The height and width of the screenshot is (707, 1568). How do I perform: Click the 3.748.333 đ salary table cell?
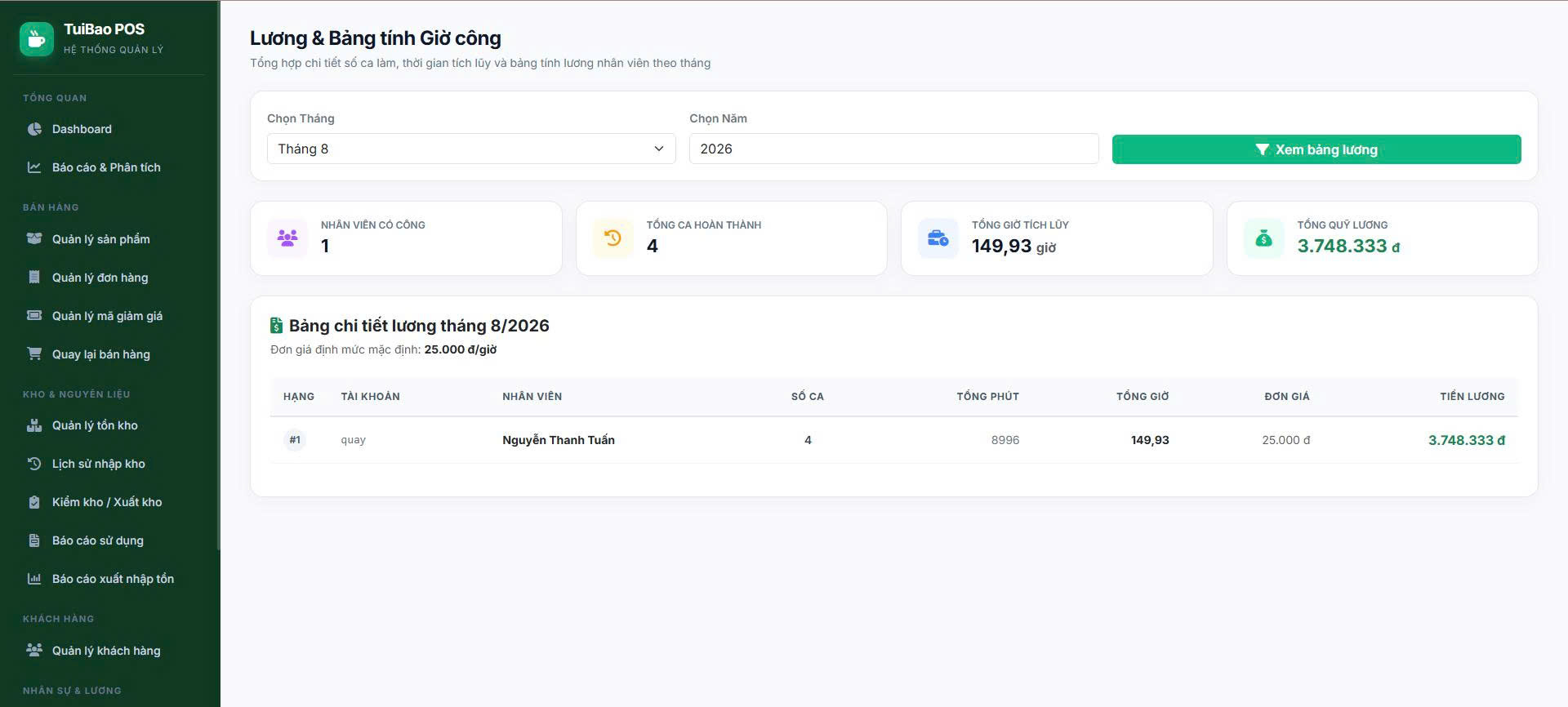pyautogui.click(x=1466, y=440)
